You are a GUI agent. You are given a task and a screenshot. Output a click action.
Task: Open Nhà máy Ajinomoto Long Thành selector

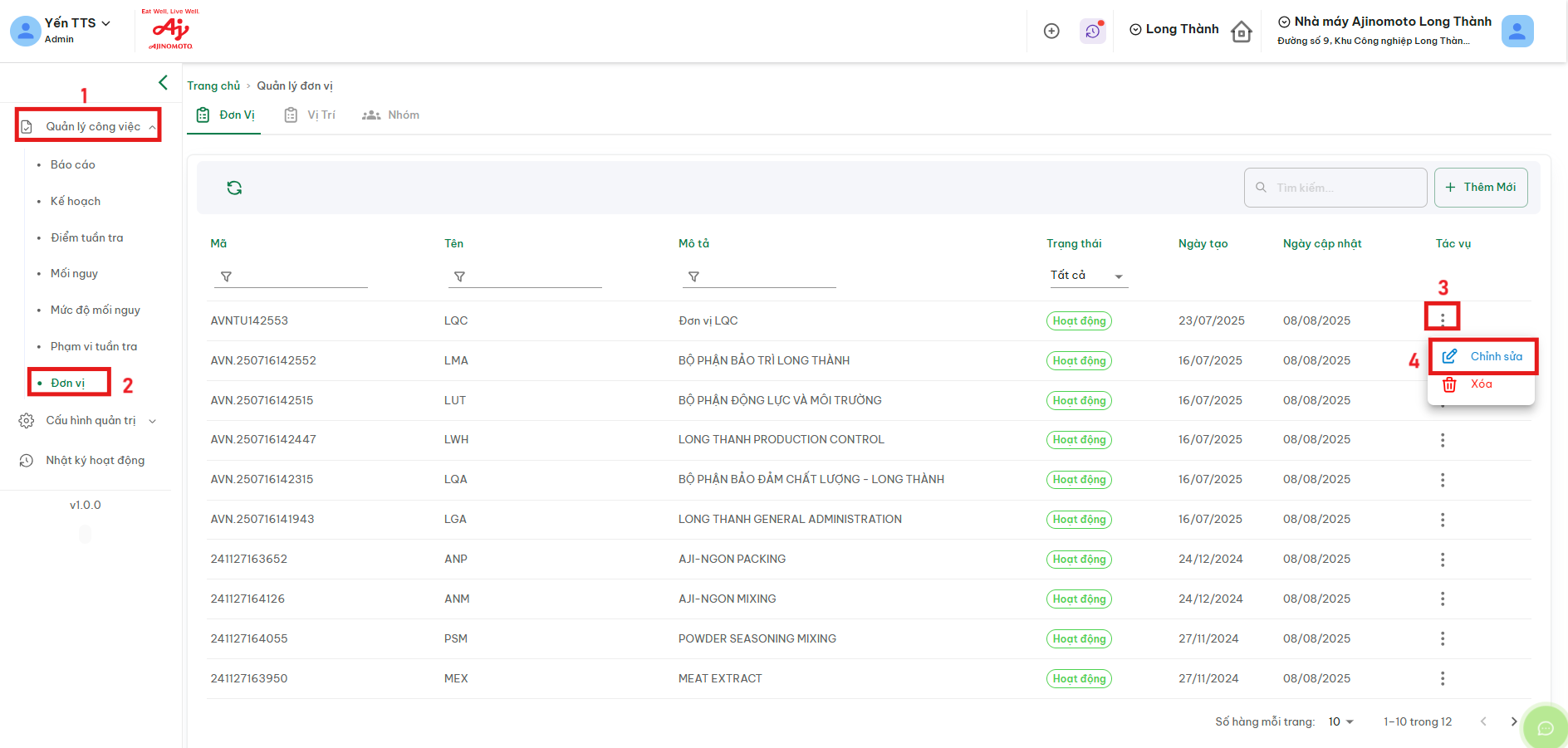click(x=1384, y=22)
